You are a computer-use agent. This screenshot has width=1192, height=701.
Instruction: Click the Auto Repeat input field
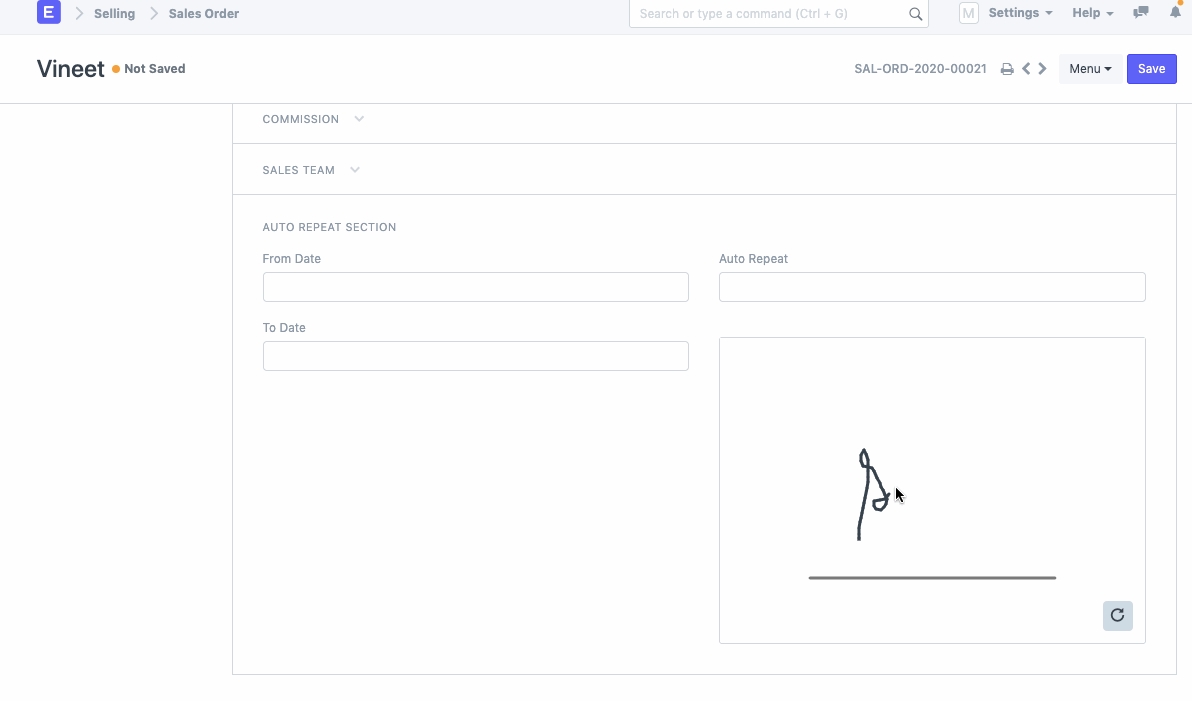[x=931, y=287]
